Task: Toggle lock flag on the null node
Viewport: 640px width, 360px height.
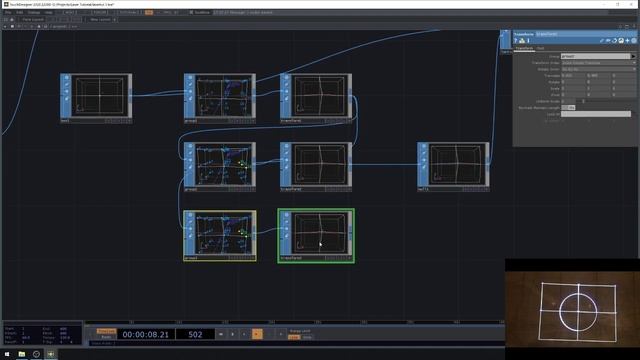Action: click(x=423, y=160)
